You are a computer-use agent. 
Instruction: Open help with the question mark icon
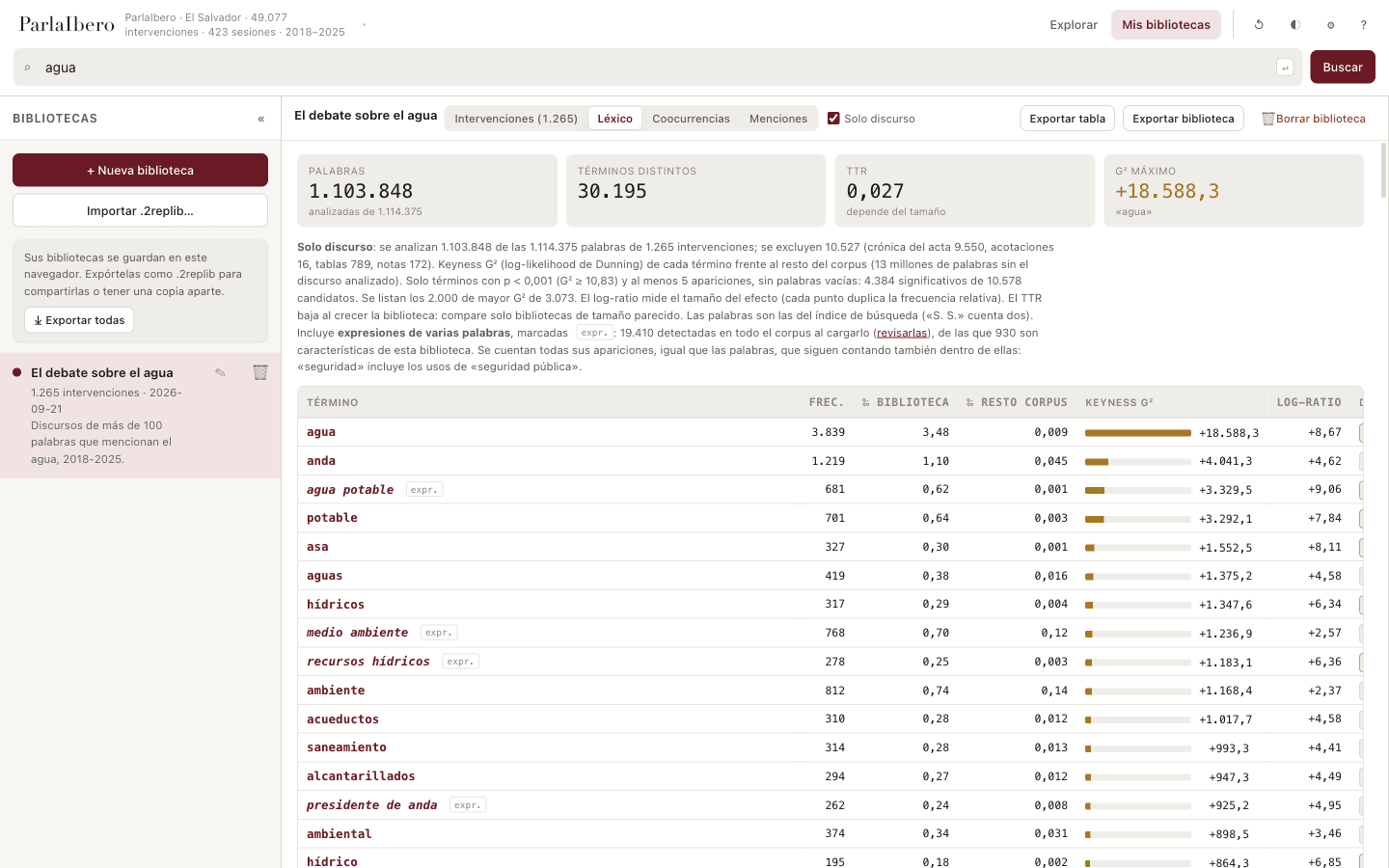(x=1363, y=25)
